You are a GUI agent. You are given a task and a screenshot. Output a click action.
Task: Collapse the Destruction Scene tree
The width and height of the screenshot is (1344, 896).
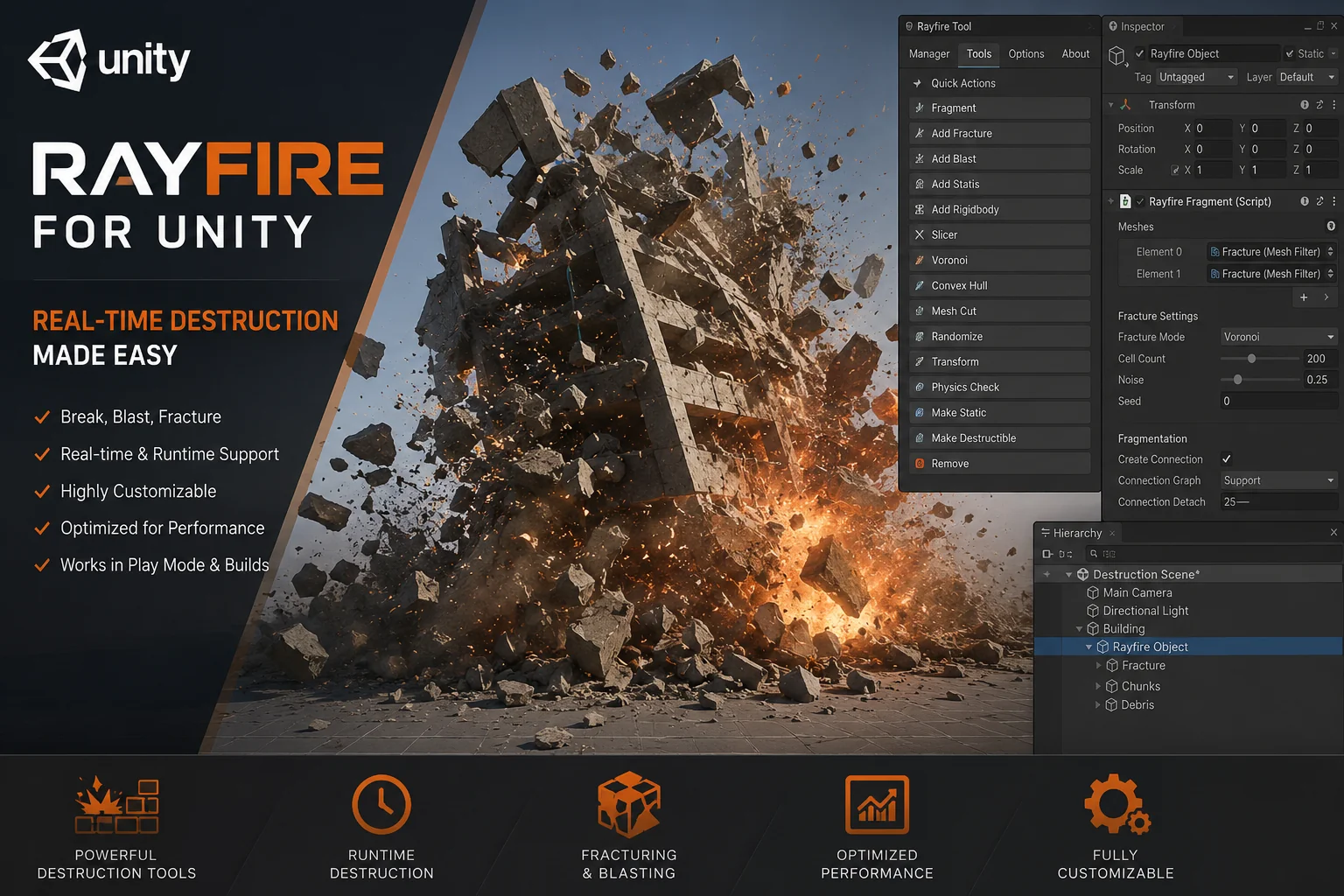(x=1069, y=575)
